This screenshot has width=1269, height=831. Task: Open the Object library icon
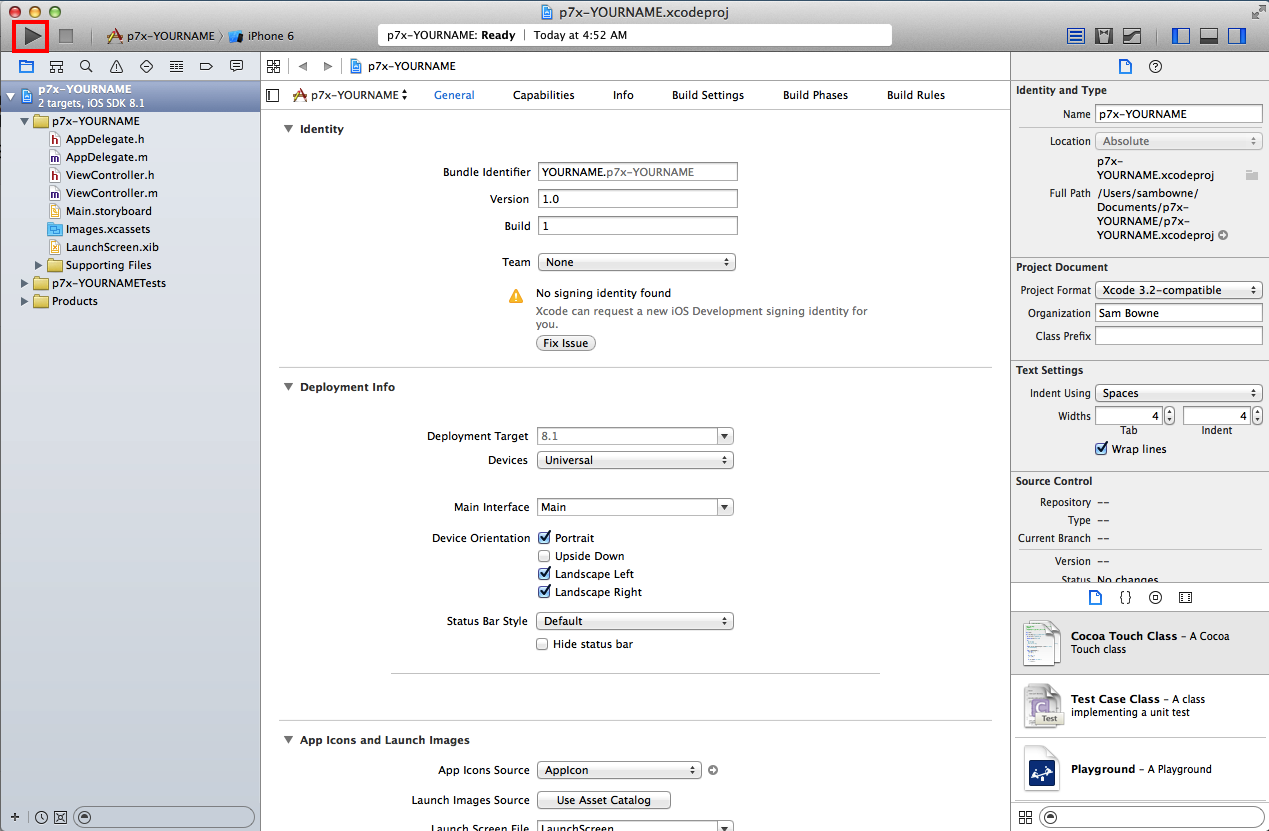(x=1155, y=597)
